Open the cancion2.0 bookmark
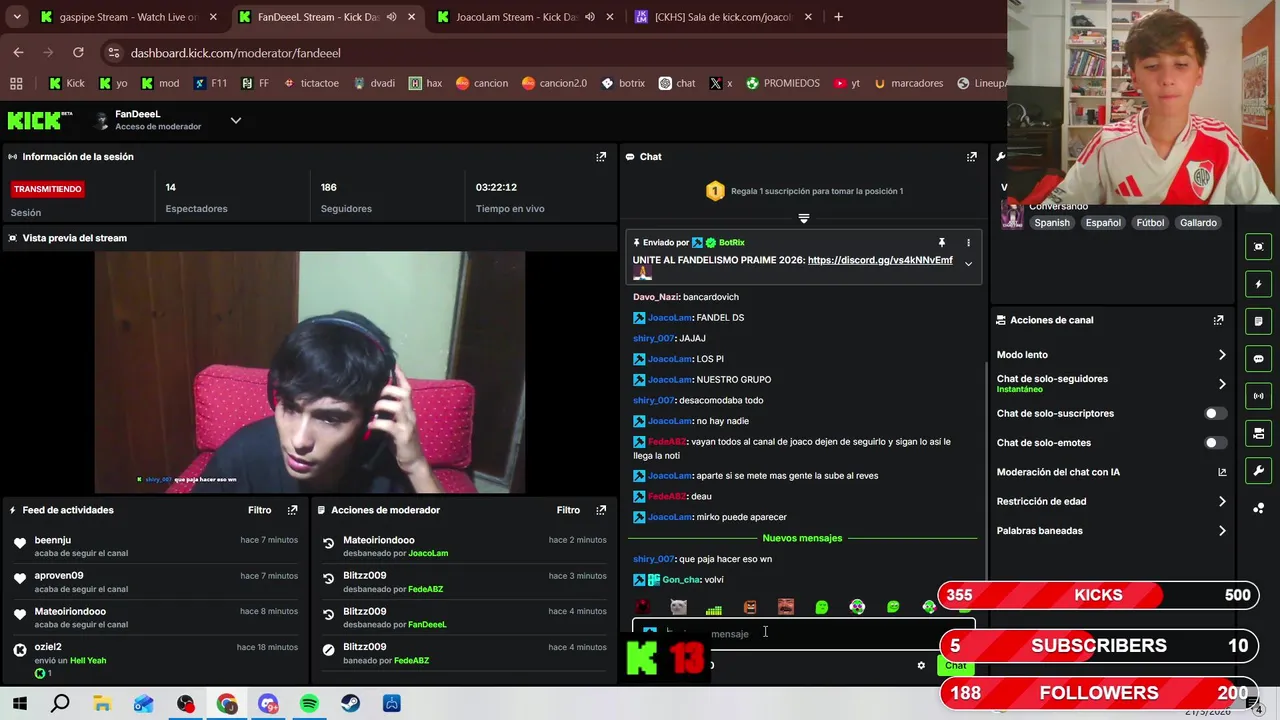 pos(554,83)
